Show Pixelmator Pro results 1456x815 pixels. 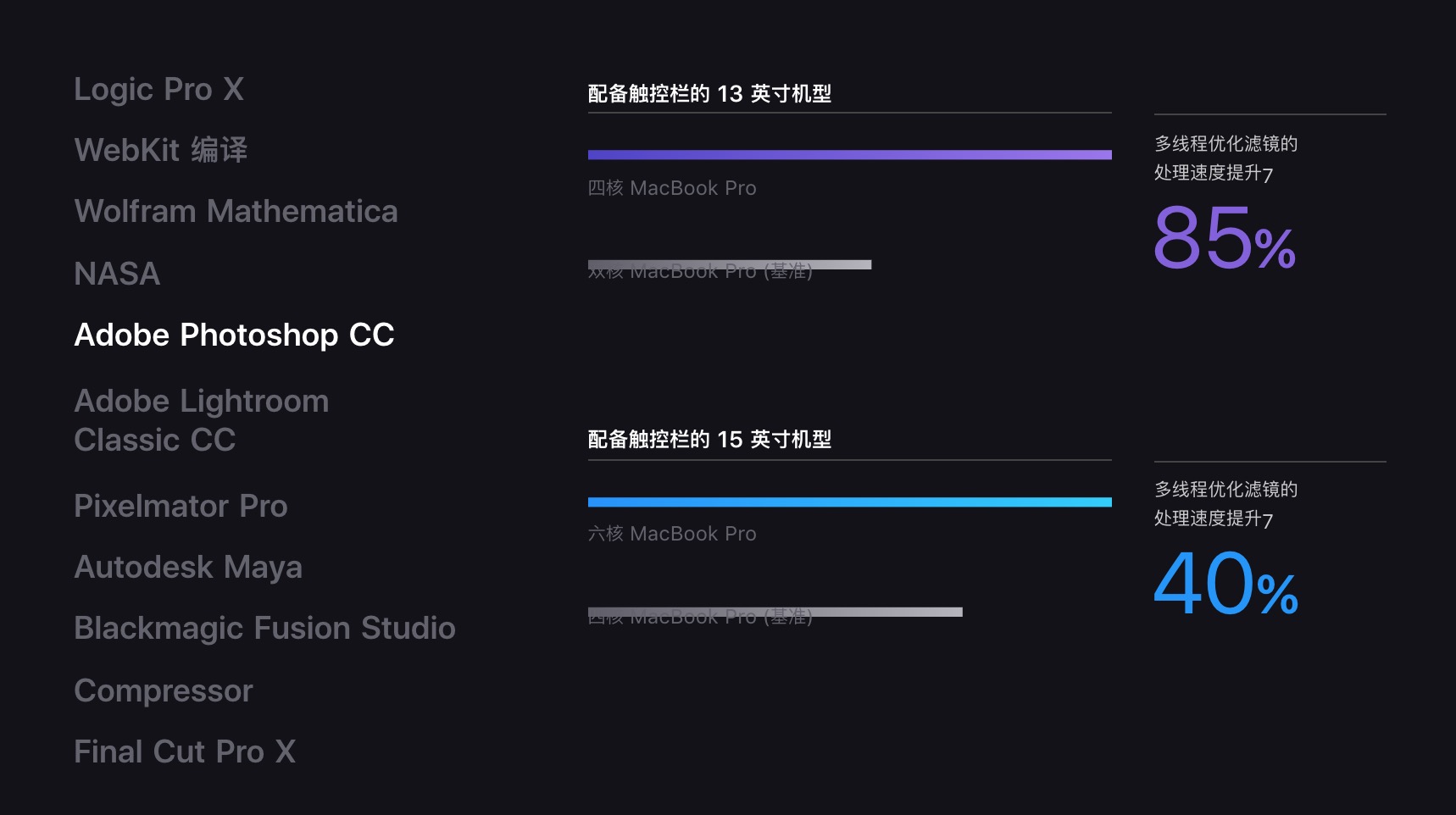181,506
